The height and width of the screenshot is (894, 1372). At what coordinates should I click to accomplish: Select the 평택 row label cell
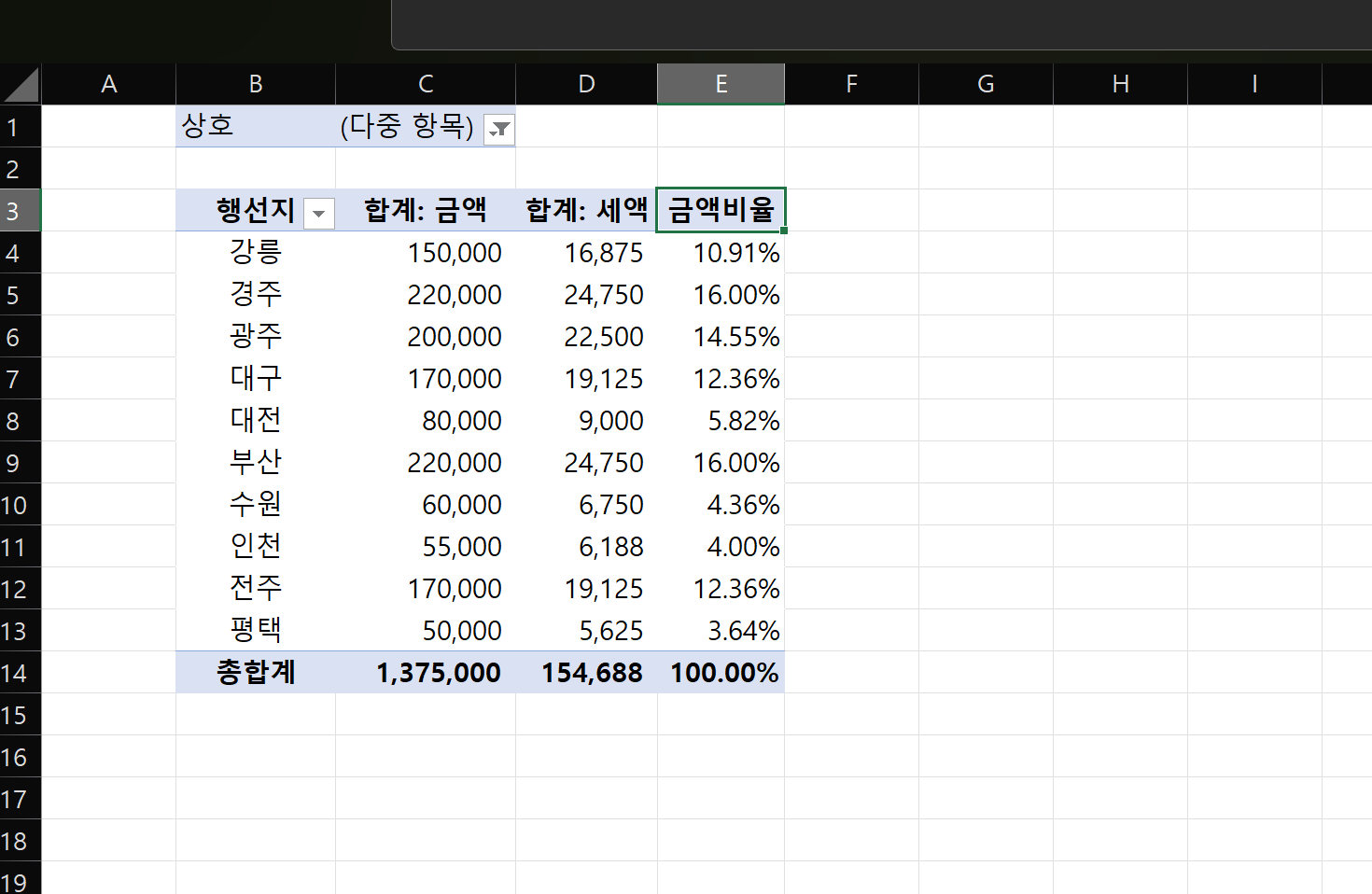(x=255, y=630)
